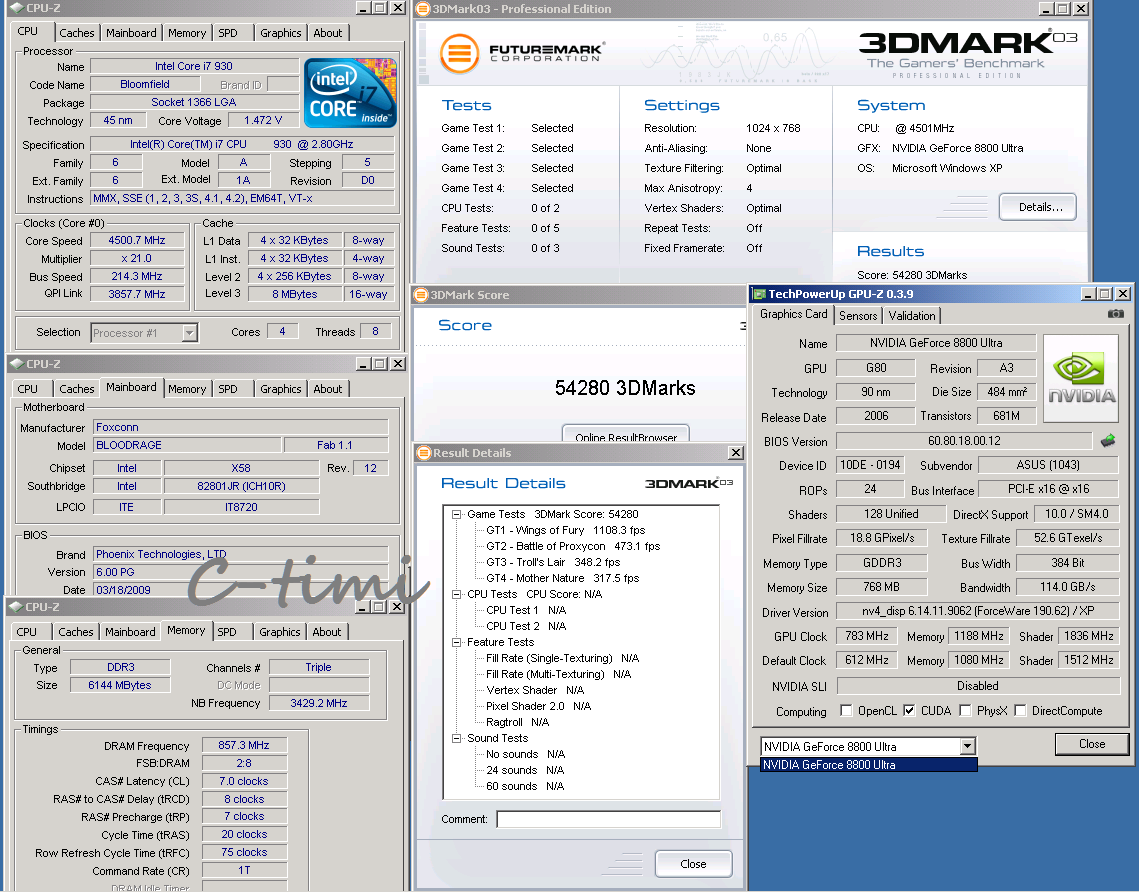
Task: Open the Processor #1 selection dropdown
Action: (189, 333)
